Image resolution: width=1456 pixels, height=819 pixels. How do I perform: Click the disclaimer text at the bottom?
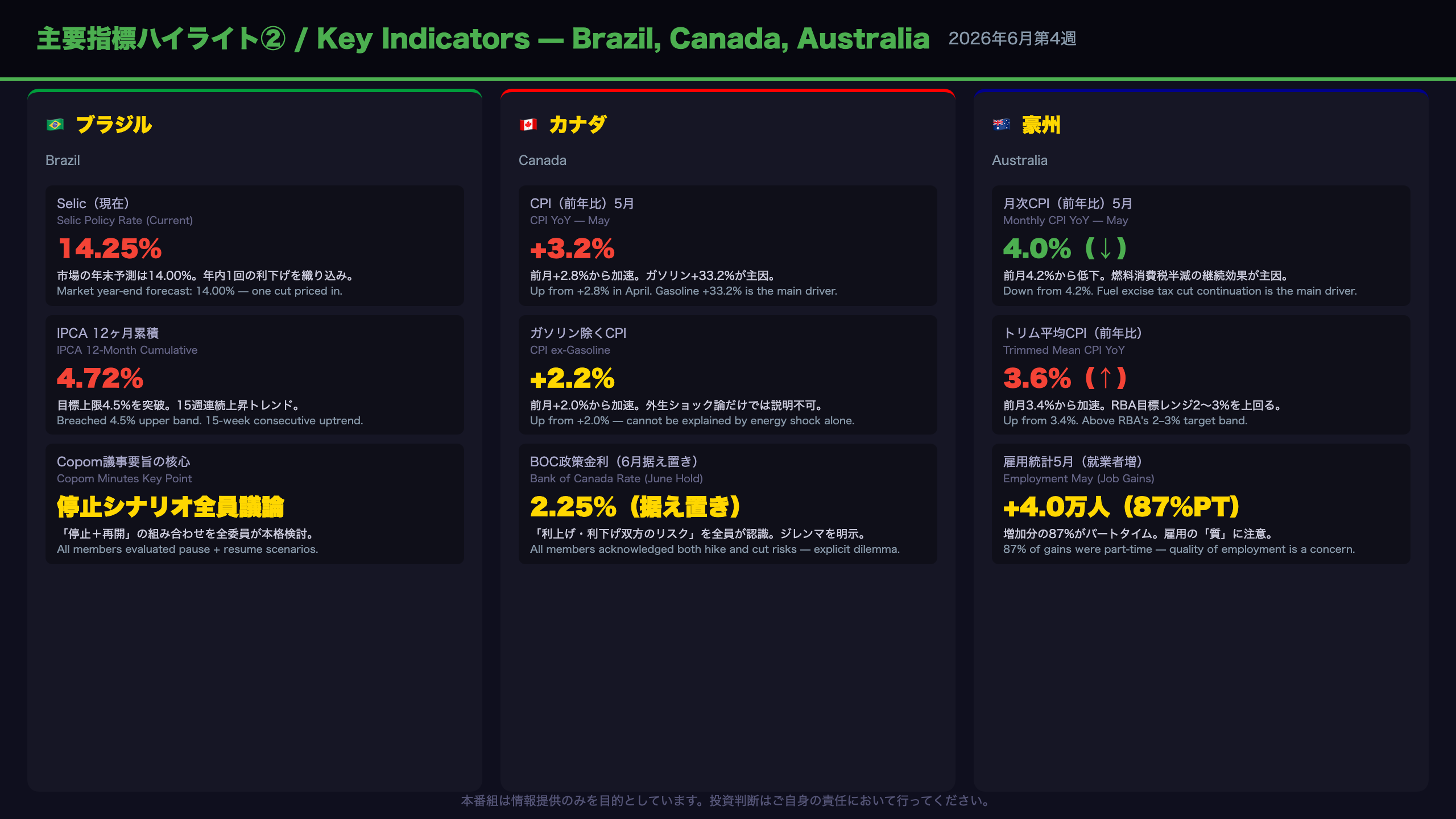tap(728, 801)
